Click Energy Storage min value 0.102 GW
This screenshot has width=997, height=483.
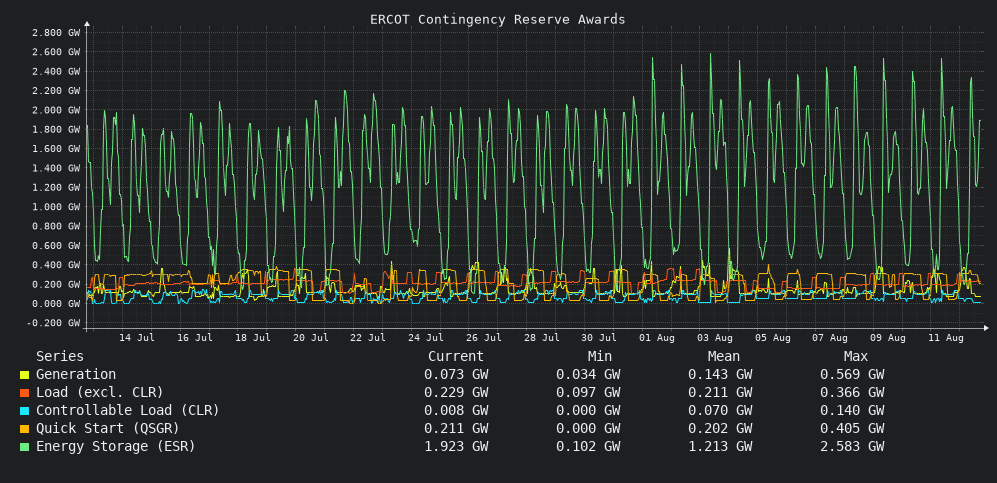588,447
